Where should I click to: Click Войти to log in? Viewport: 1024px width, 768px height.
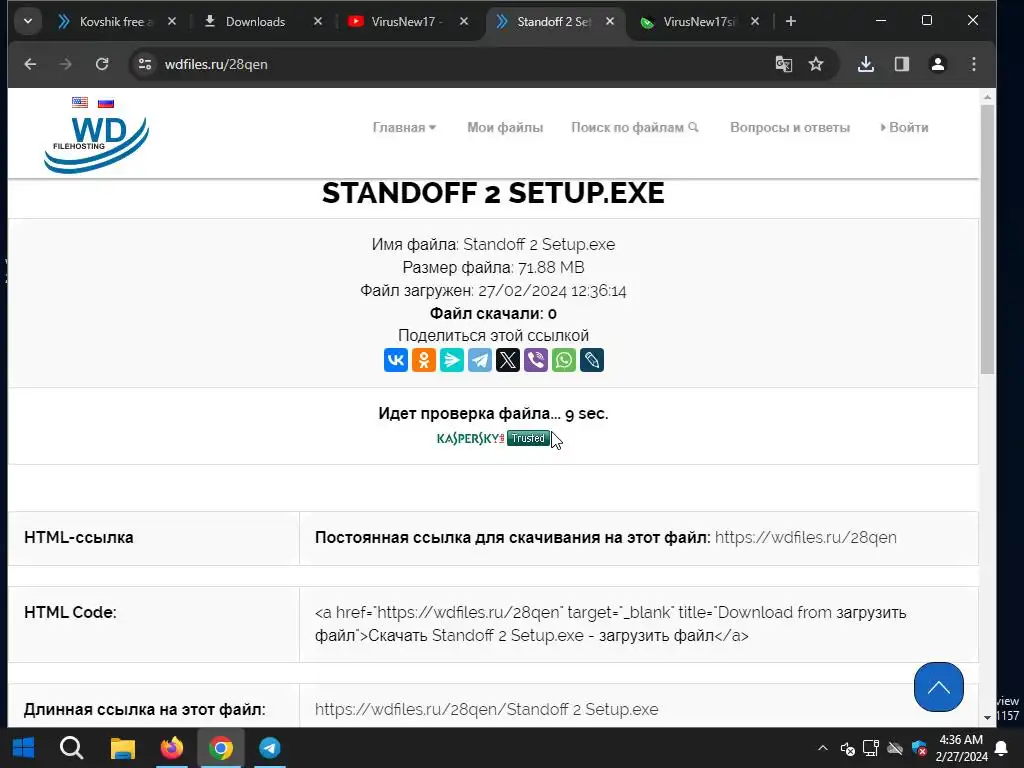coord(904,127)
